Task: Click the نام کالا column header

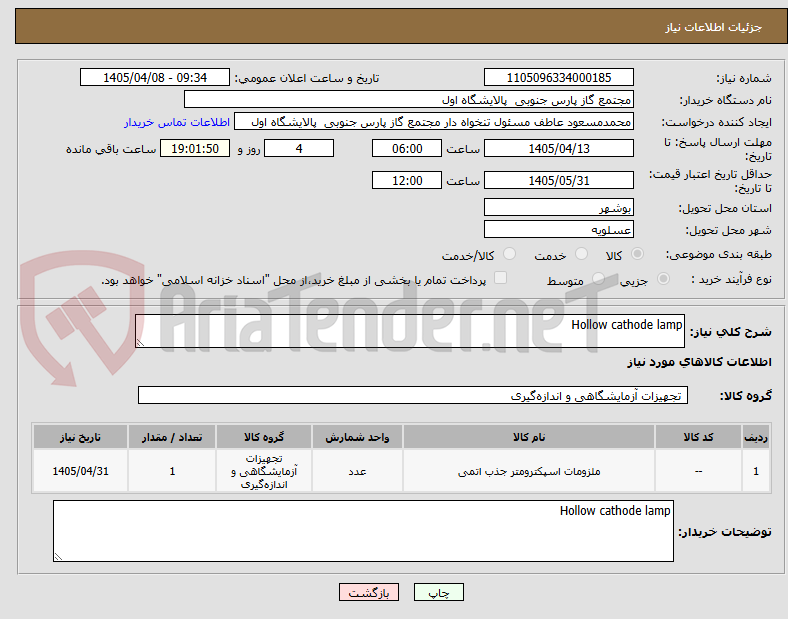Action: tap(529, 437)
